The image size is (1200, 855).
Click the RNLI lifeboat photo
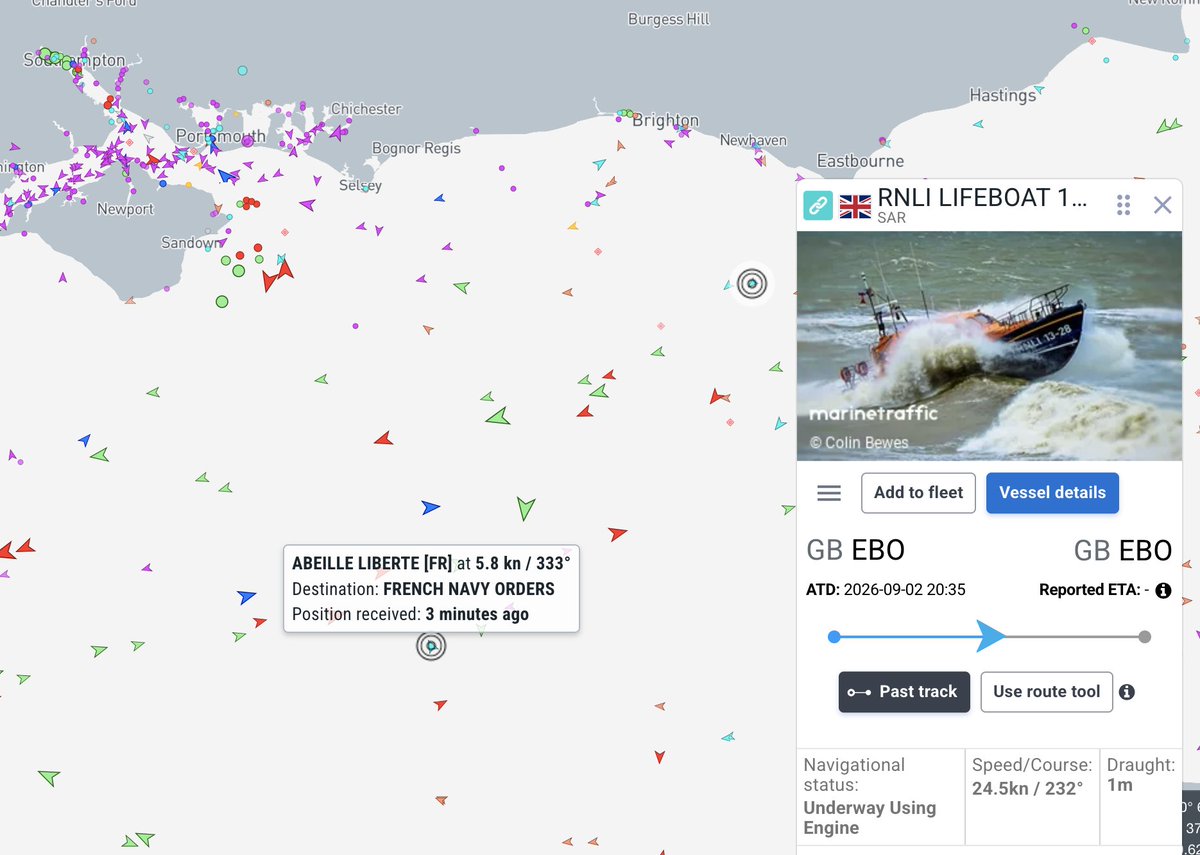click(x=989, y=346)
